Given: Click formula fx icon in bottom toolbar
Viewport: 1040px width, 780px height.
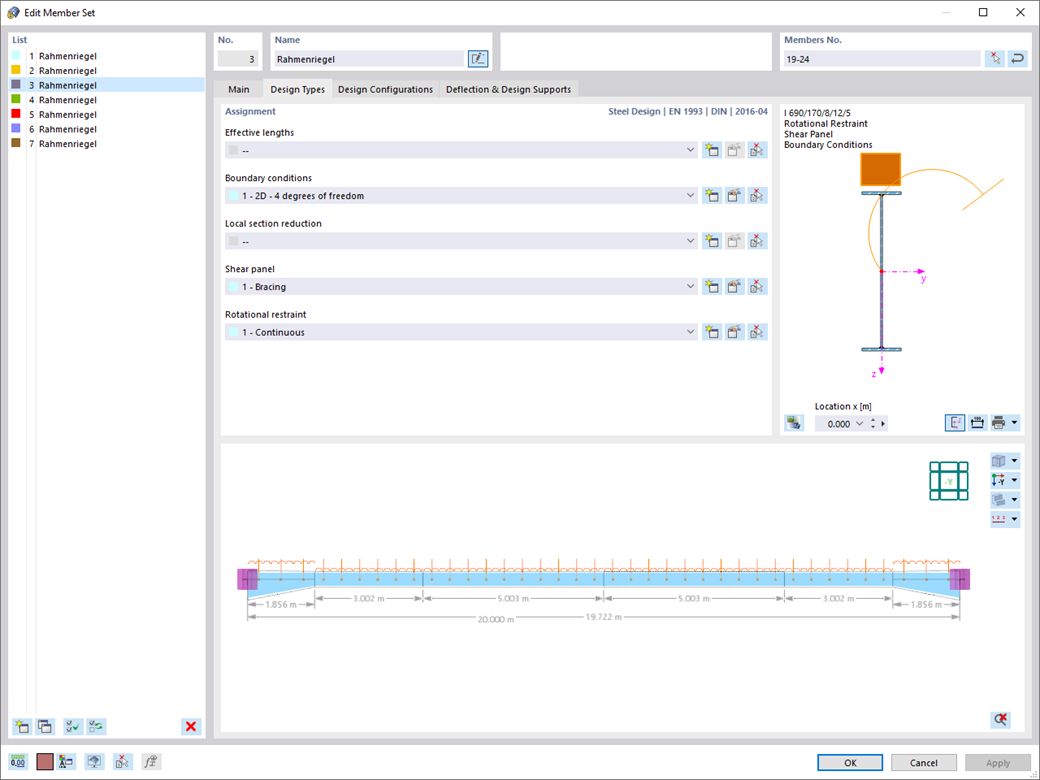Looking at the screenshot, I should pyautogui.click(x=151, y=761).
